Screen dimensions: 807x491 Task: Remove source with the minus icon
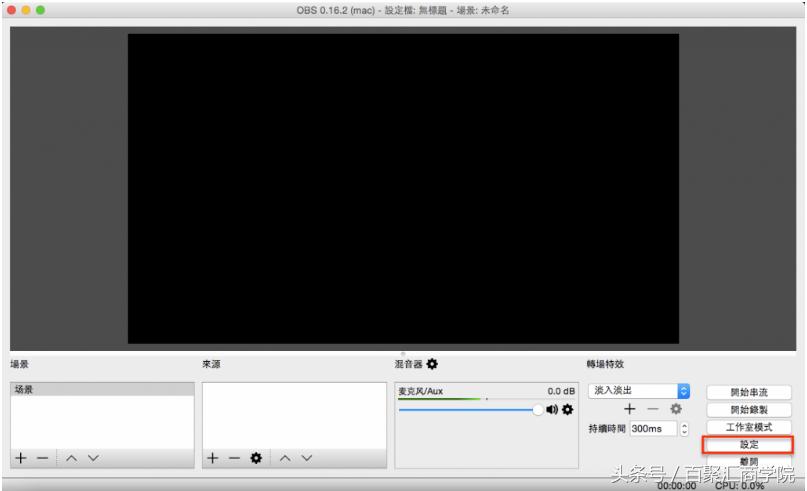(235, 458)
